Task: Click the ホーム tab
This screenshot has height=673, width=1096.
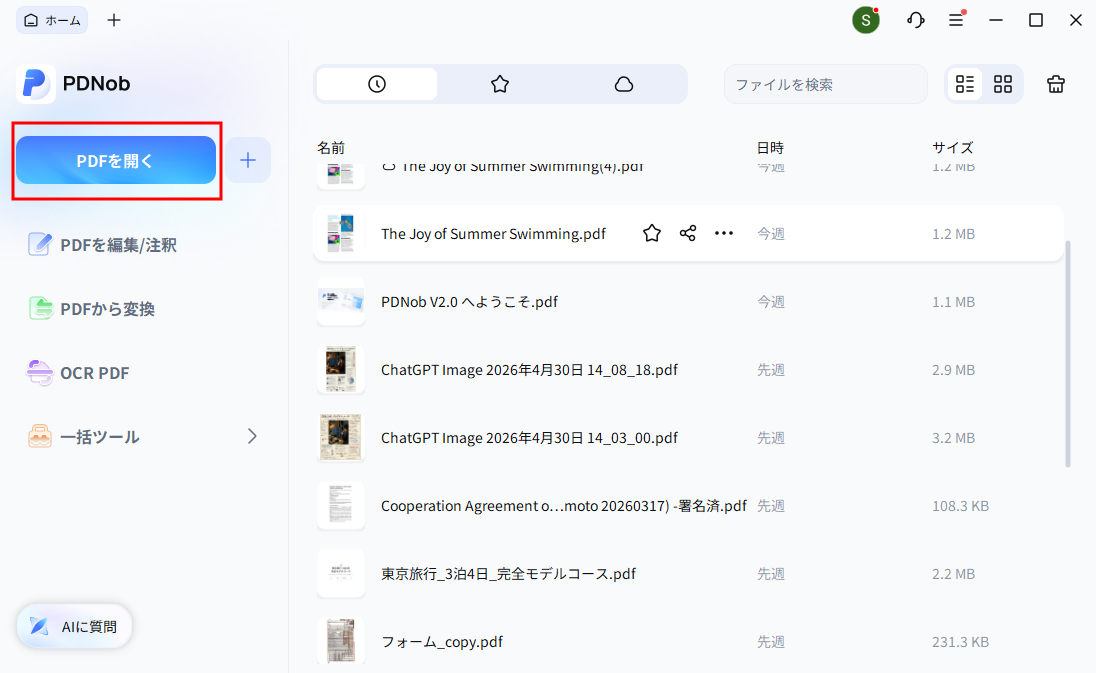Action: tap(52, 20)
